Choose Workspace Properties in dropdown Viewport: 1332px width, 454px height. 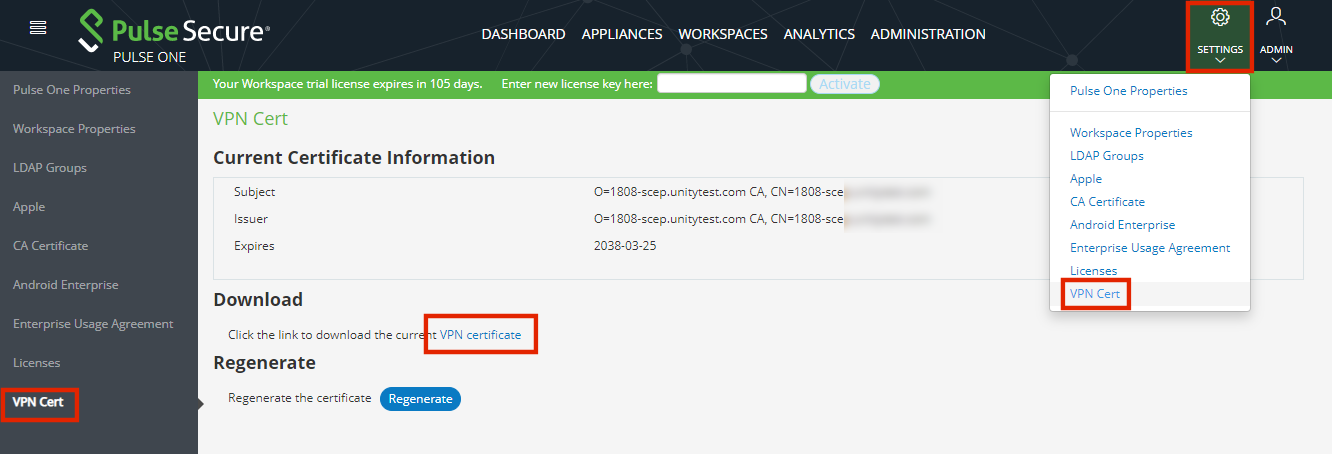point(1131,133)
